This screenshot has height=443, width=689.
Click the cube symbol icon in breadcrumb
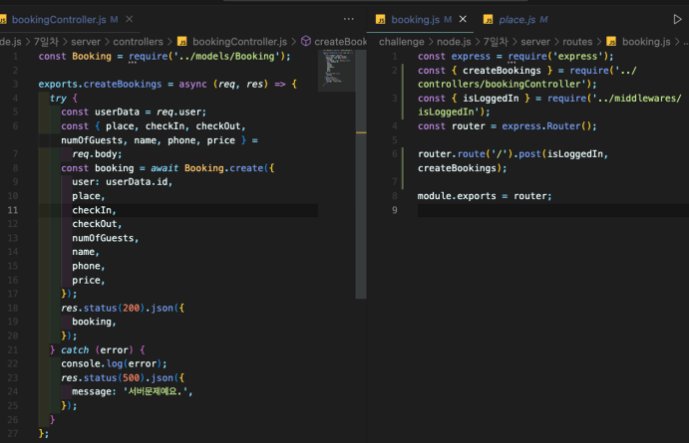pyautogui.click(x=306, y=41)
